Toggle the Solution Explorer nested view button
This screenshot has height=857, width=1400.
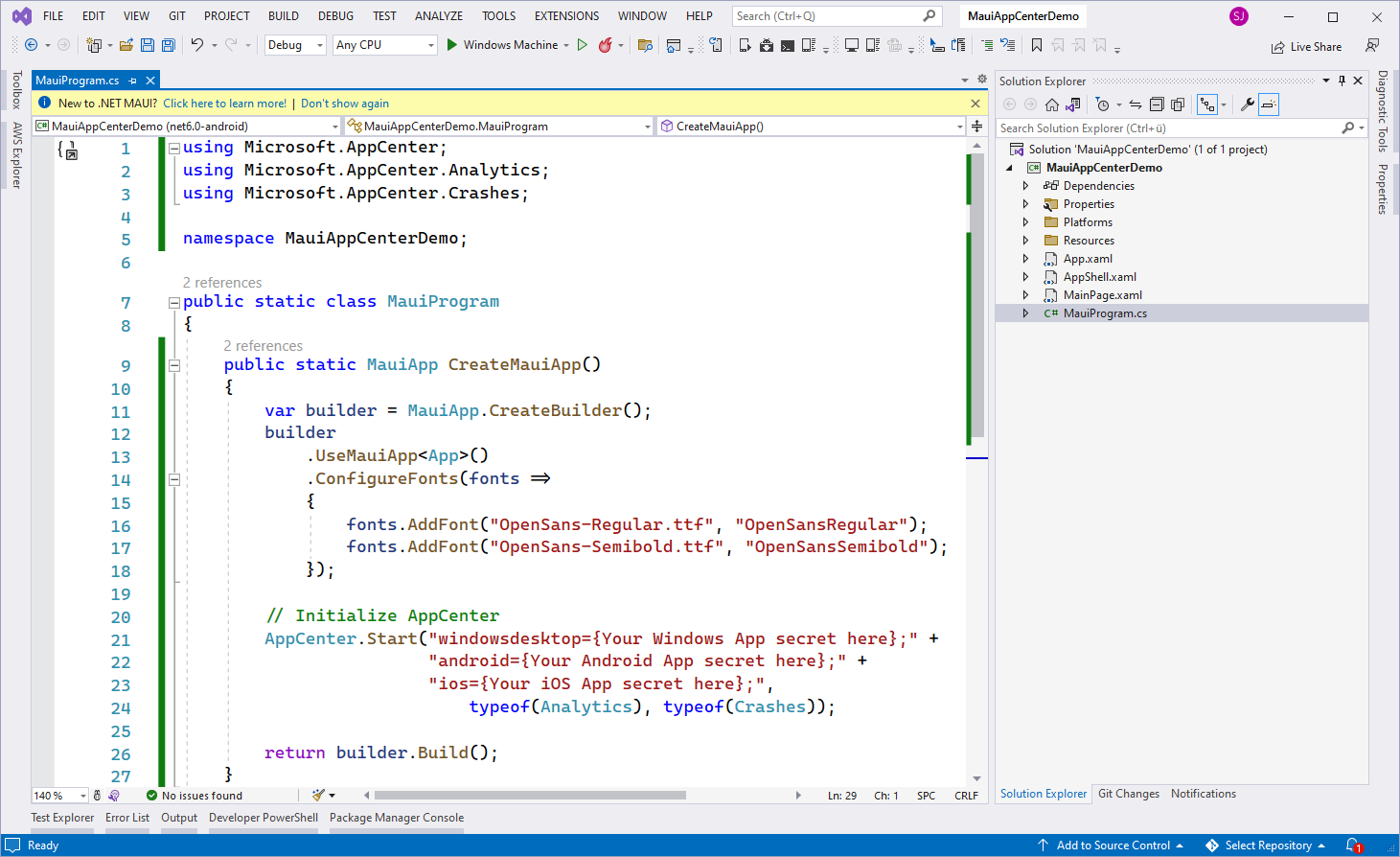(1207, 104)
